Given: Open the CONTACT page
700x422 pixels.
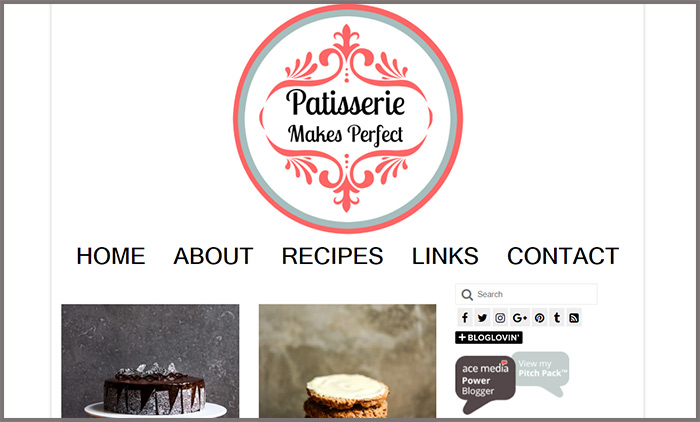Looking at the screenshot, I should coord(563,256).
